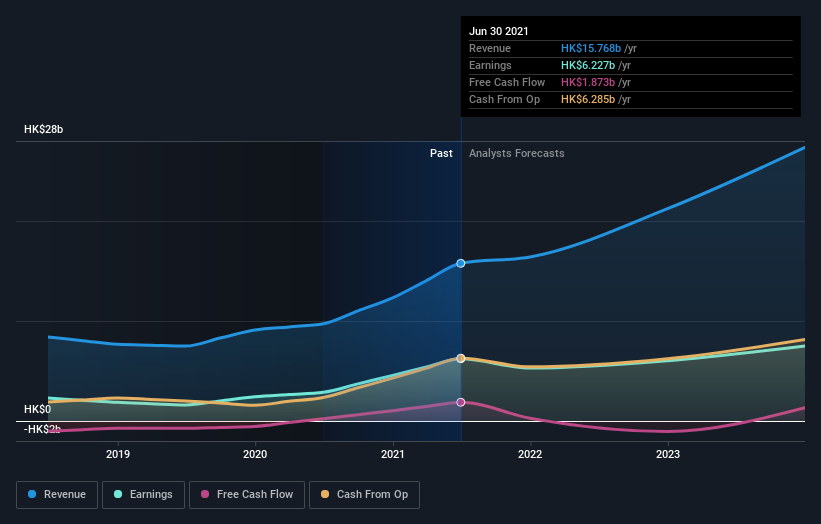Click the HK$28b y-axis label
821x524 pixels.
(x=43, y=129)
